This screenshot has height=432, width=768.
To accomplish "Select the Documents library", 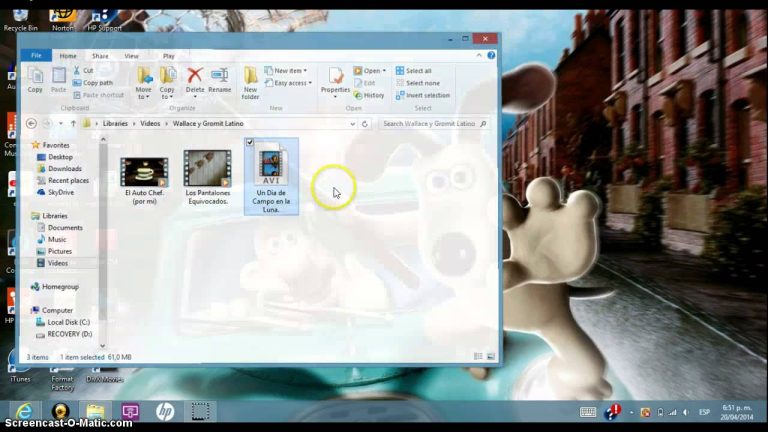I will [65, 227].
